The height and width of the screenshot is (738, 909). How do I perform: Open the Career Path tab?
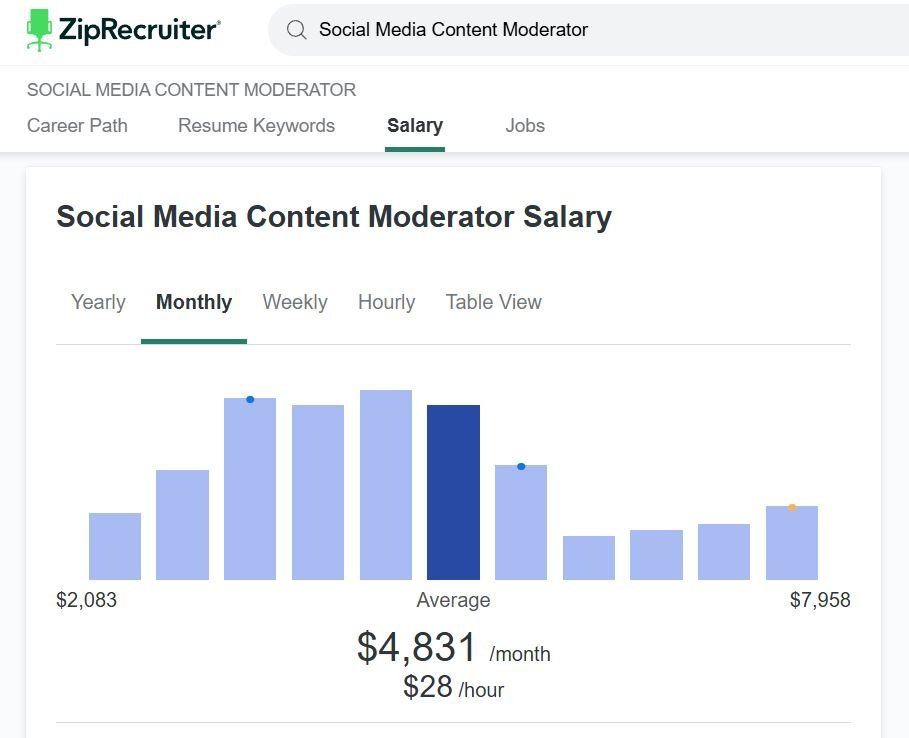(77, 126)
